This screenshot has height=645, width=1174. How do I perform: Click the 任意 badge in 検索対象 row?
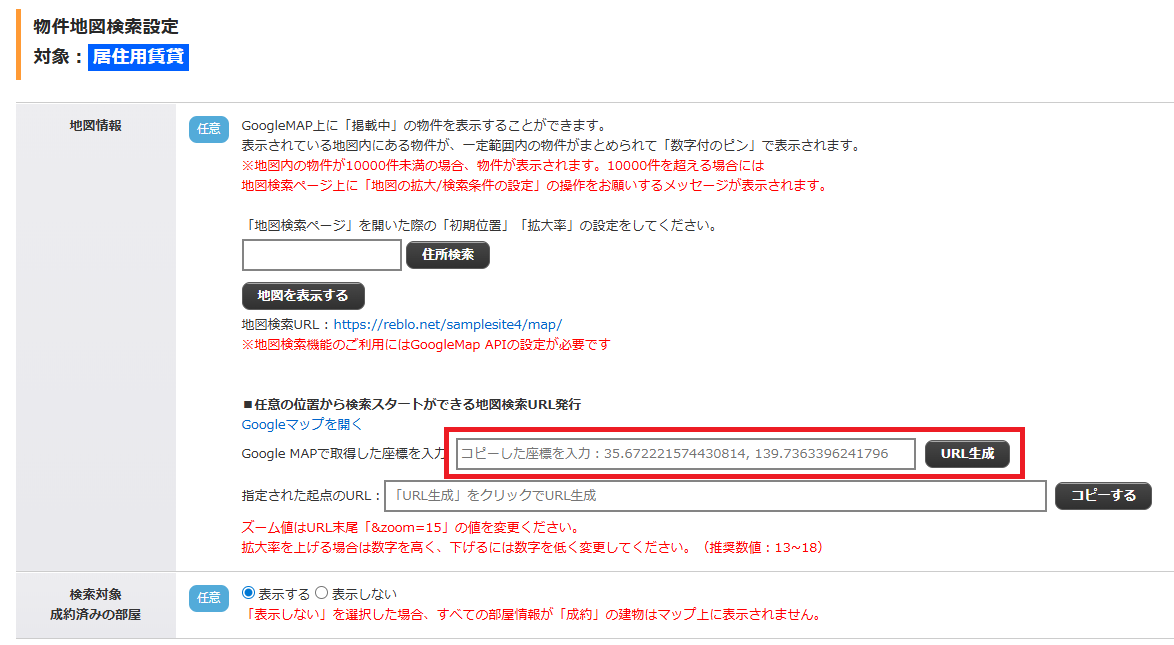(x=209, y=598)
